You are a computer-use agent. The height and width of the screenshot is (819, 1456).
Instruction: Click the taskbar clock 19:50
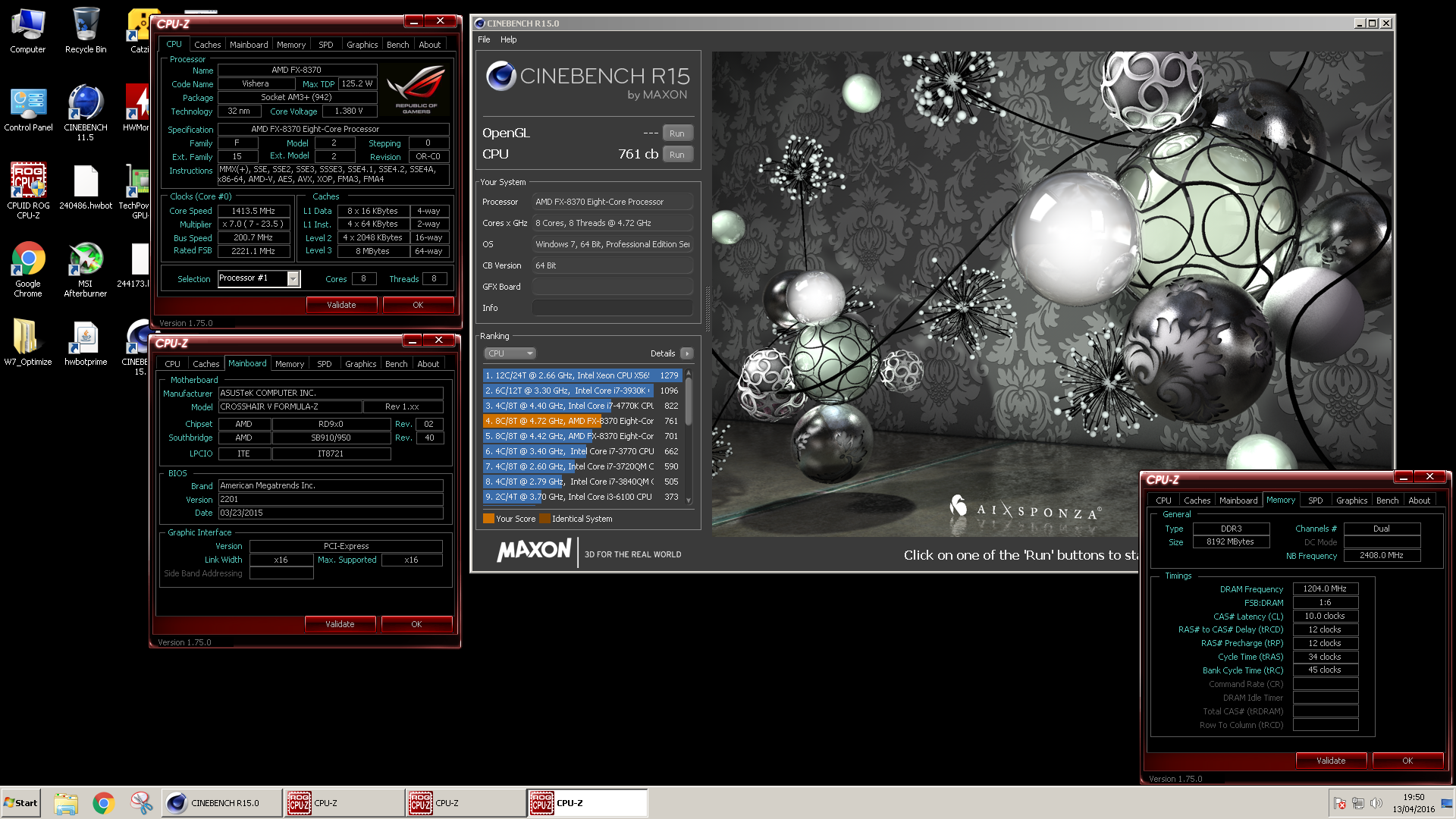(1414, 797)
